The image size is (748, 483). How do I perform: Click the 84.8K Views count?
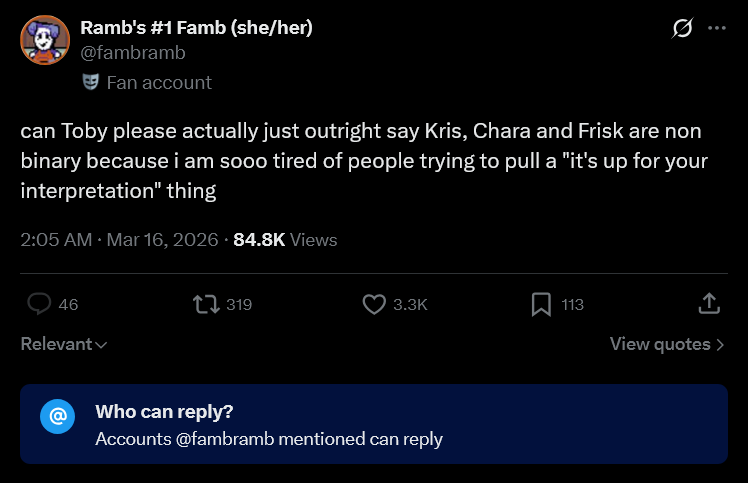coord(285,240)
